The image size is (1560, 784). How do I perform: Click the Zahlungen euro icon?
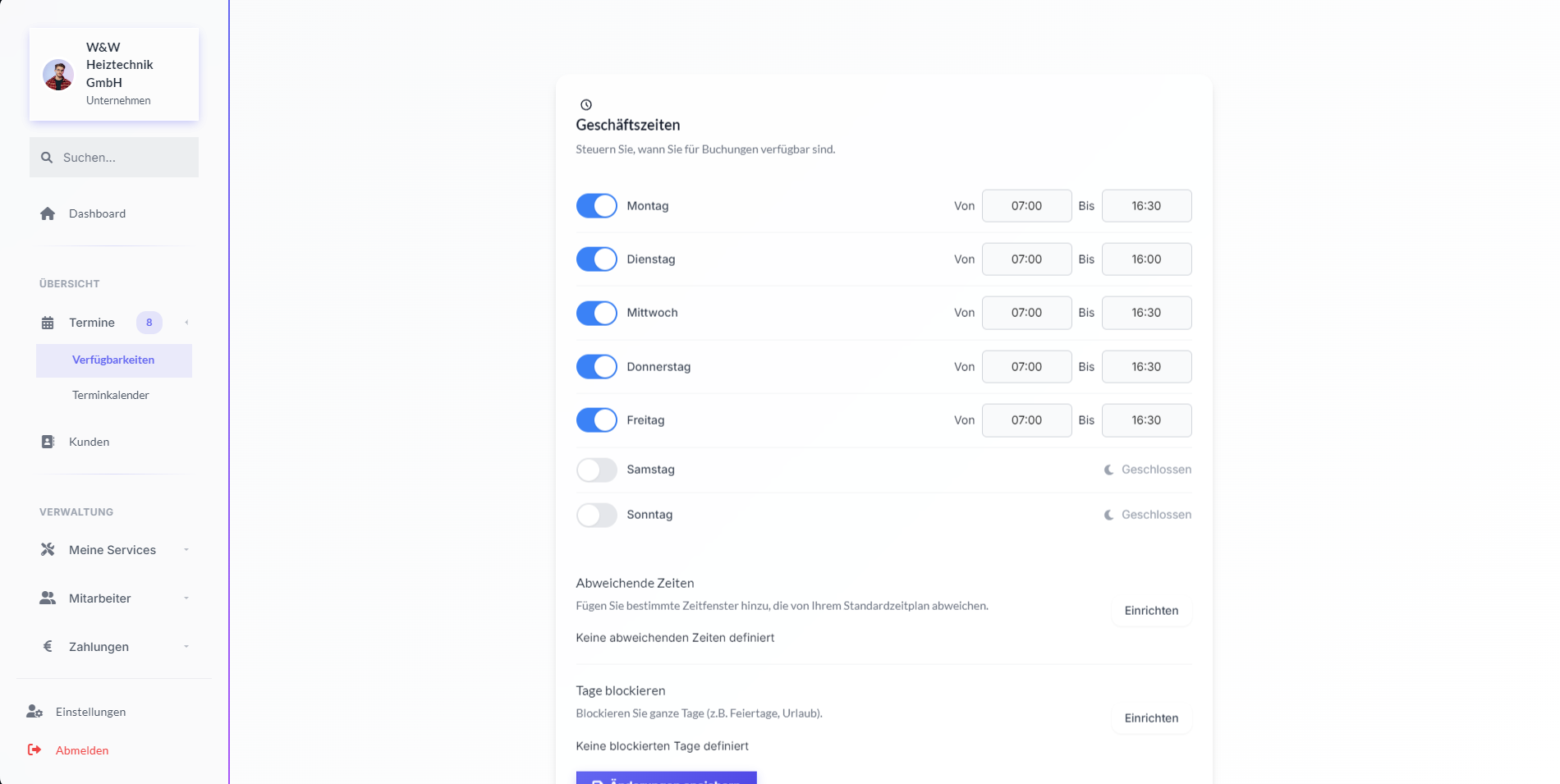[48, 647]
